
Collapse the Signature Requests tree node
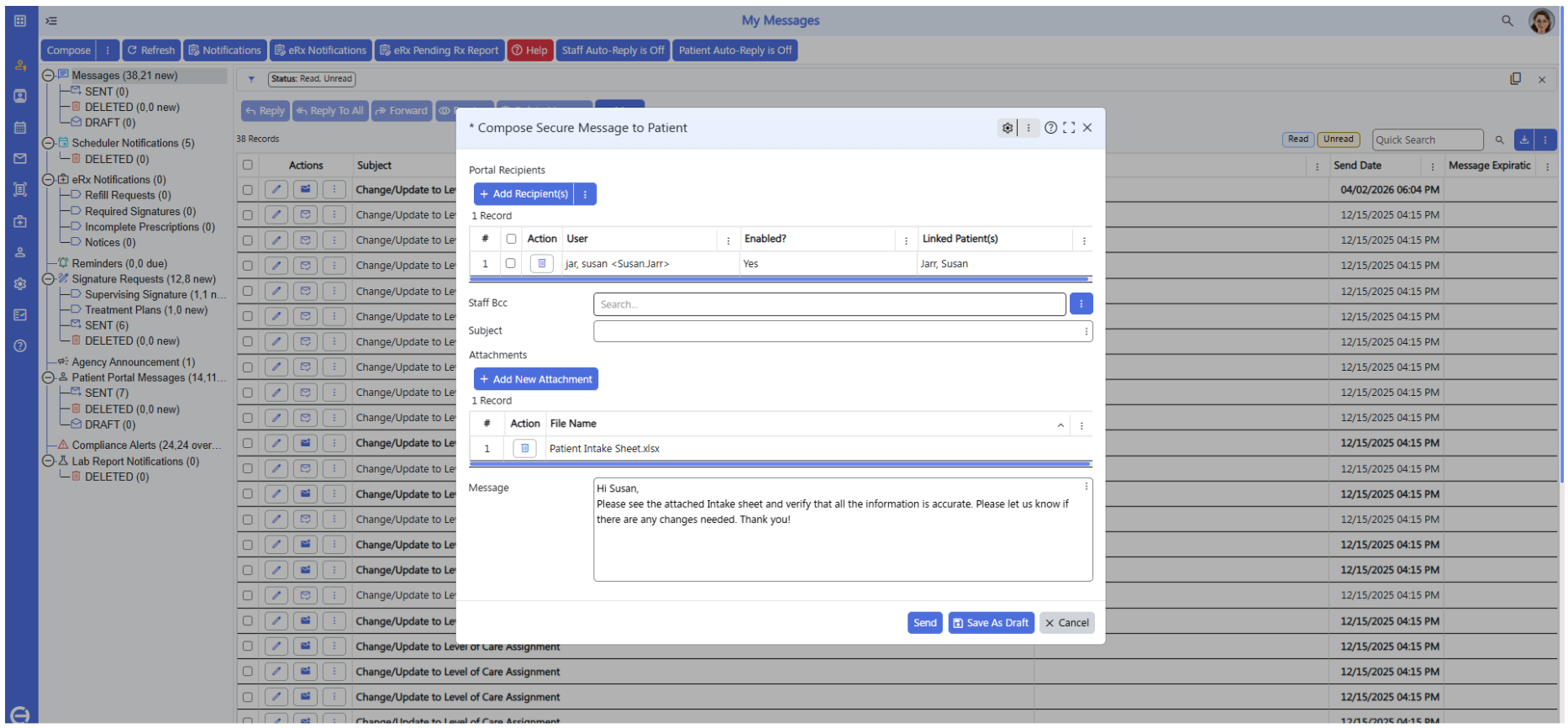(48, 279)
